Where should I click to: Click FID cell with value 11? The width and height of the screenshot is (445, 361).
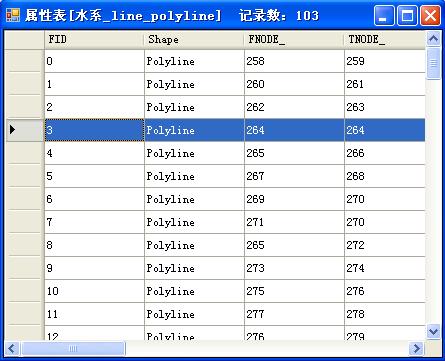(94, 314)
